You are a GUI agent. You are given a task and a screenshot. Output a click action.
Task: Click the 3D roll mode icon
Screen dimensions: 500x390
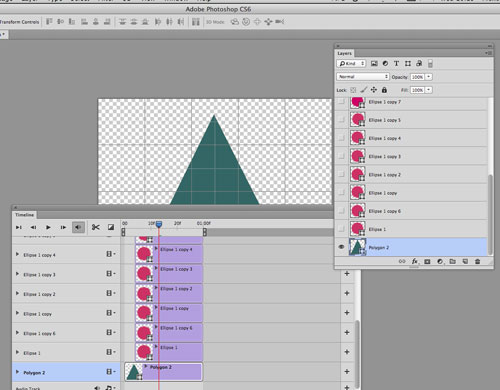(x=246, y=22)
